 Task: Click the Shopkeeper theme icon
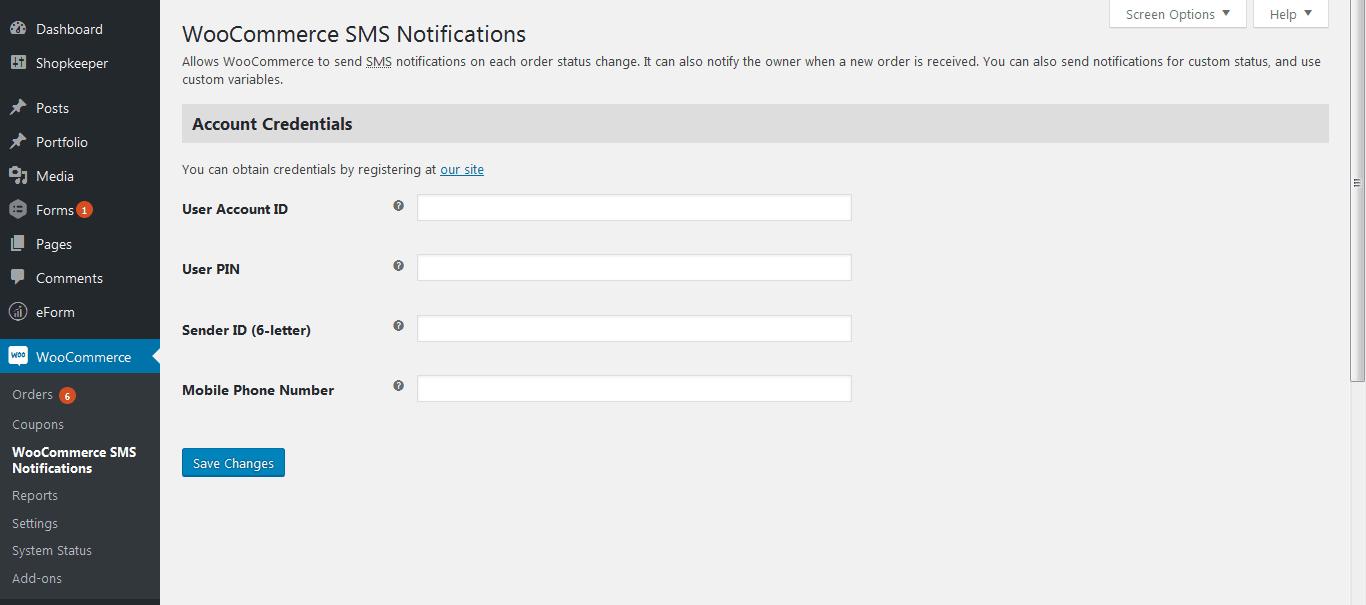click(18, 63)
